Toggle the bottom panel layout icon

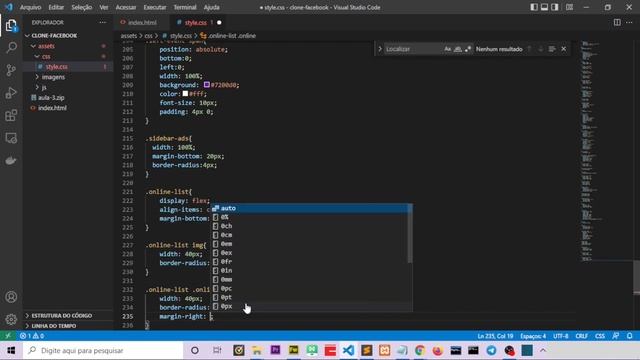click(544, 7)
